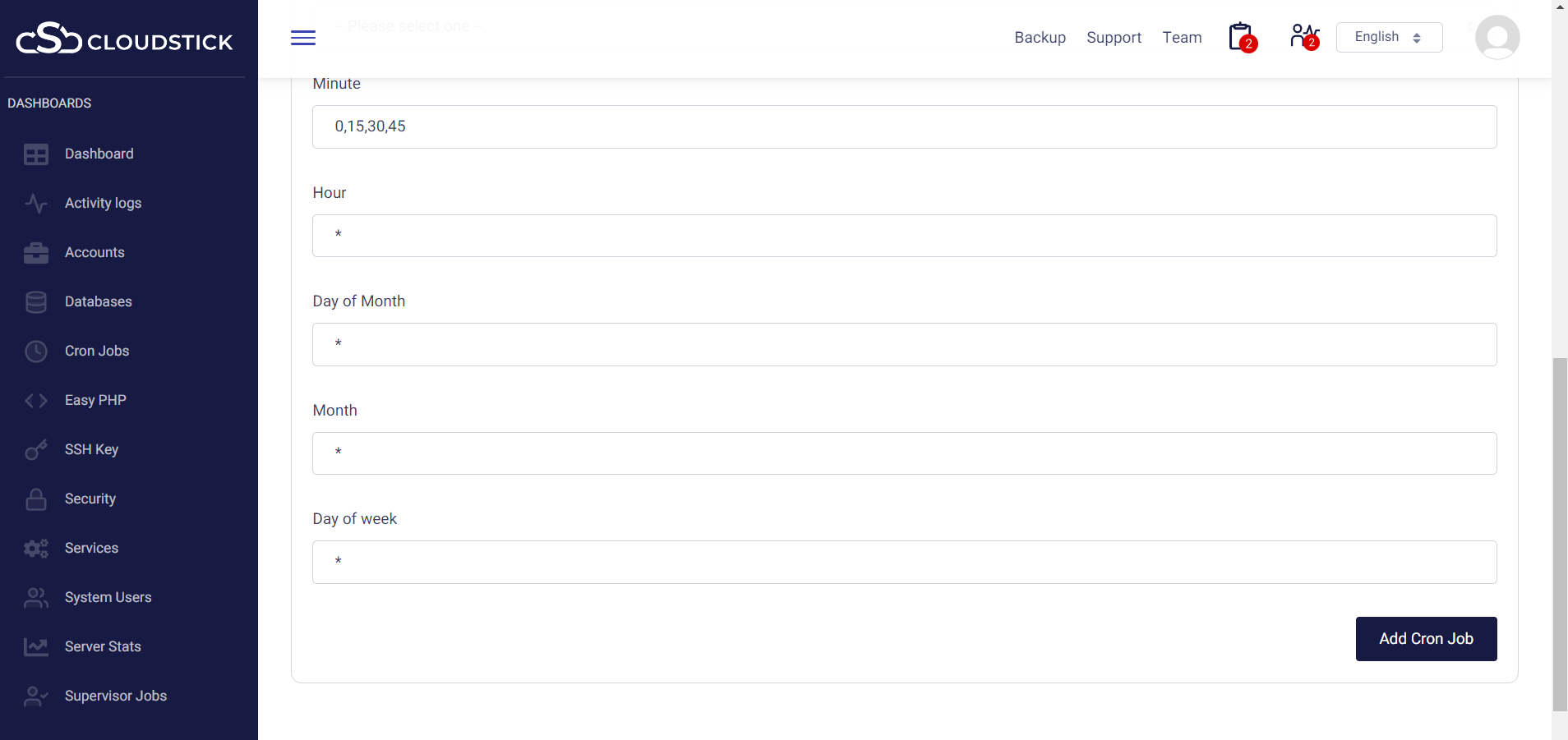Click the Security lock icon

(36, 499)
